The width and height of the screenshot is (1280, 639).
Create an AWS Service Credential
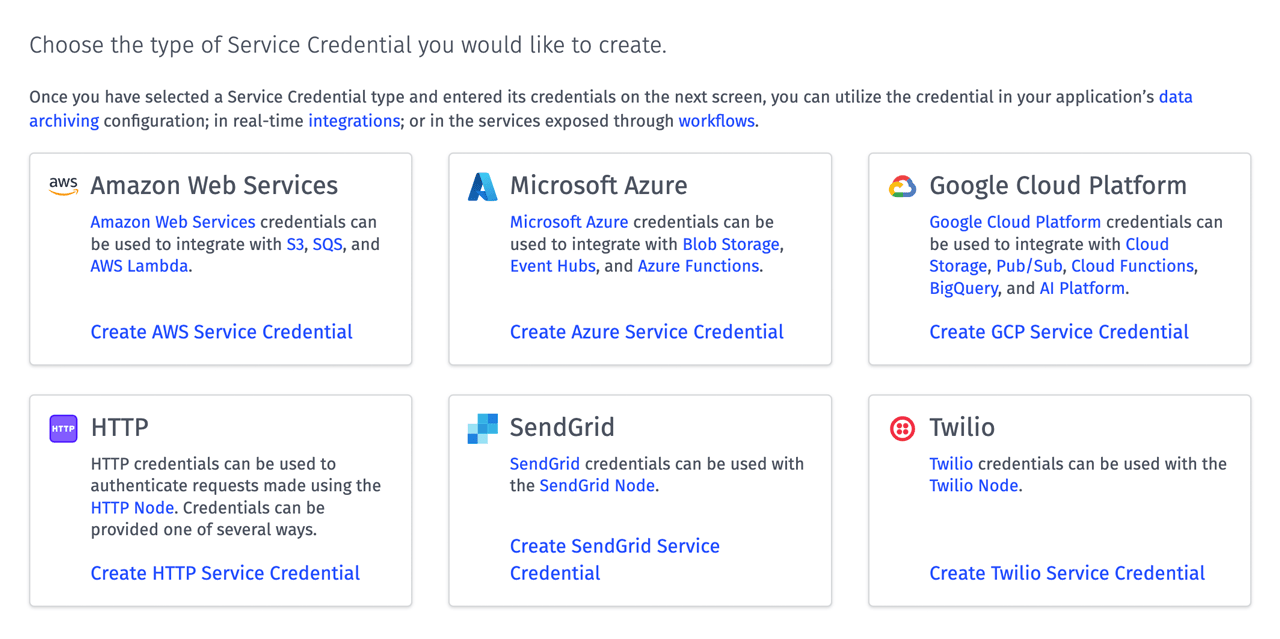221,331
